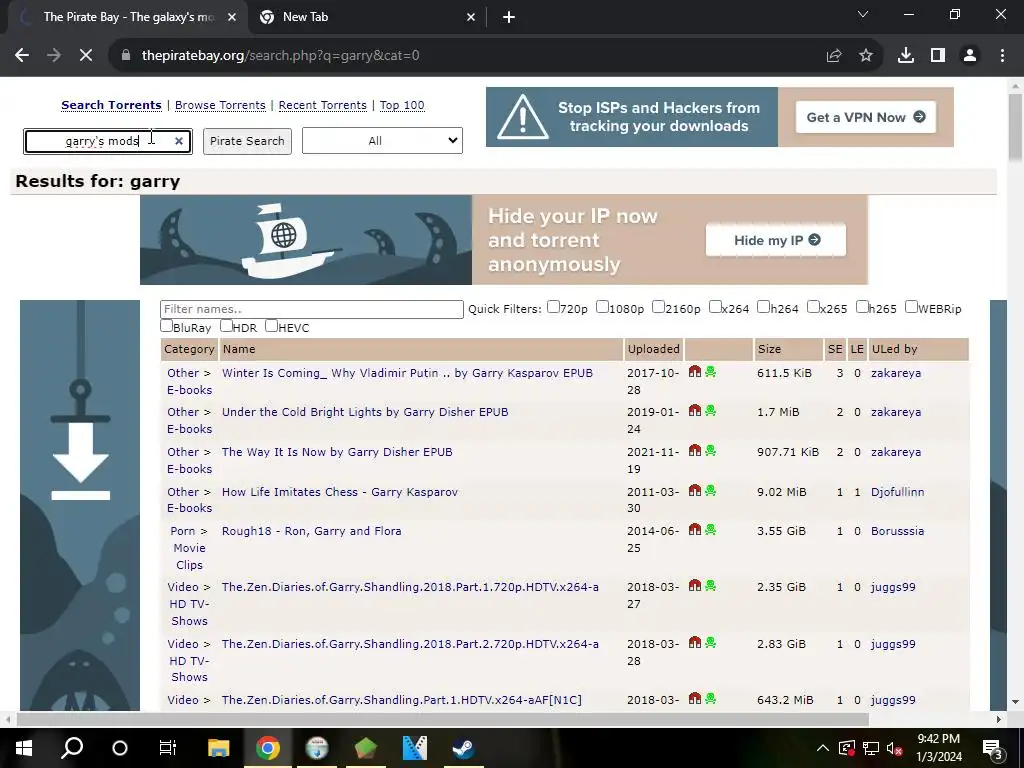Open the tab search chevron
The image size is (1024, 768).
tap(863, 14)
